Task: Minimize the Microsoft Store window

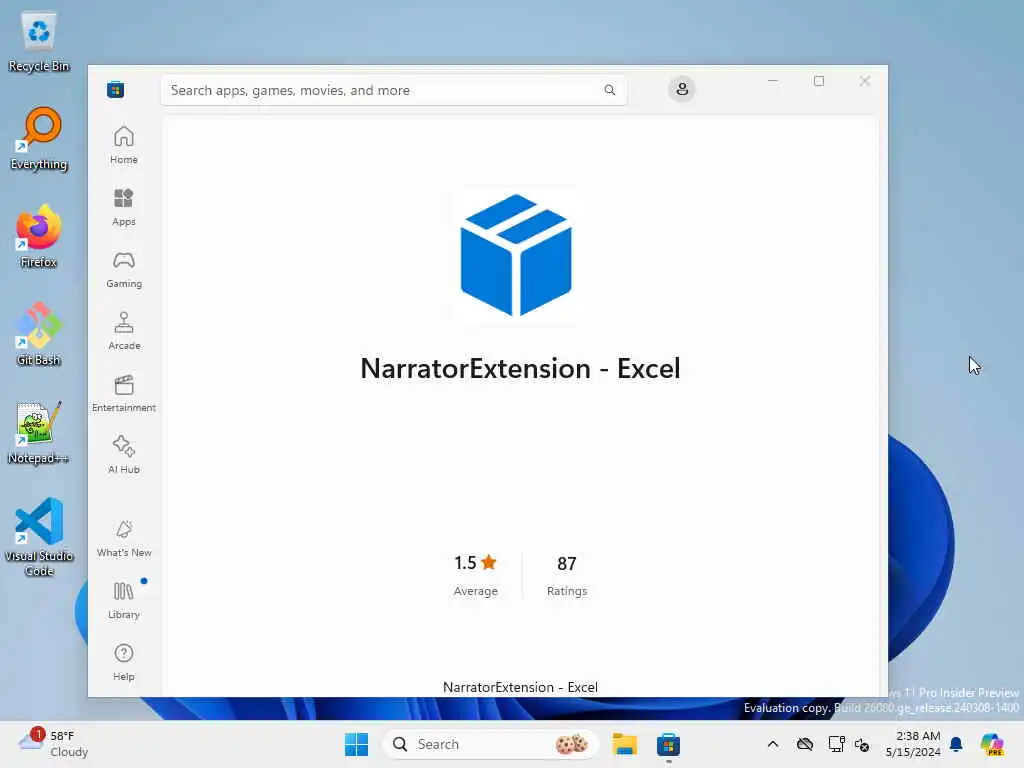Action: pyautogui.click(x=773, y=81)
